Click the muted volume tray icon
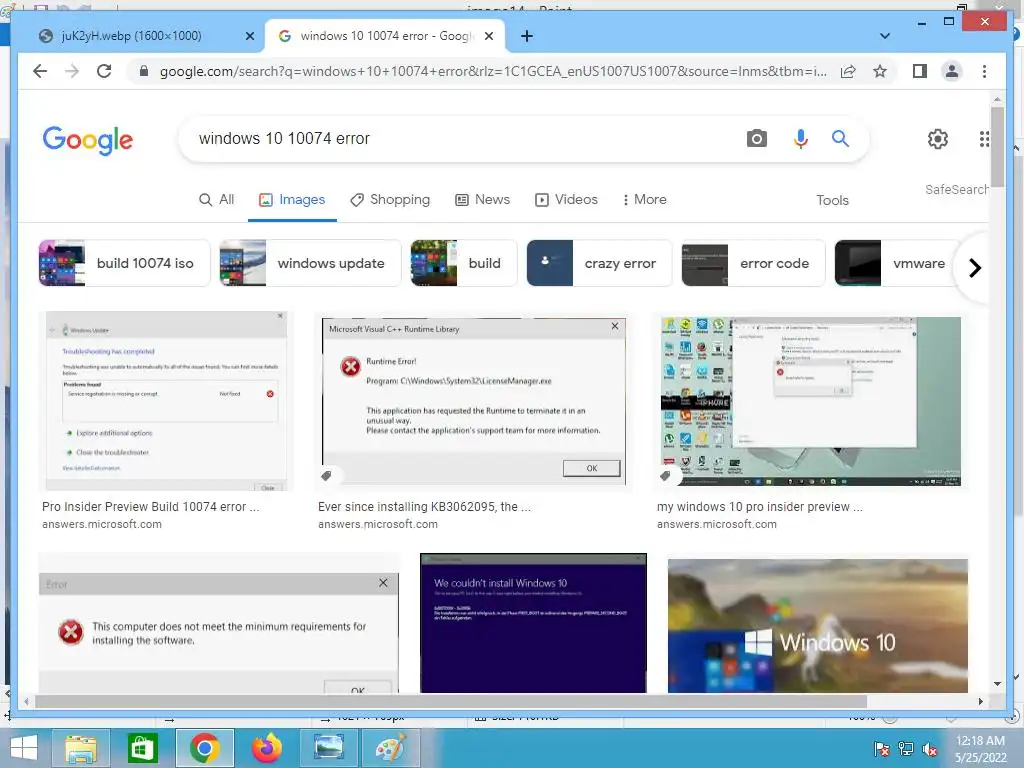 click(929, 749)
